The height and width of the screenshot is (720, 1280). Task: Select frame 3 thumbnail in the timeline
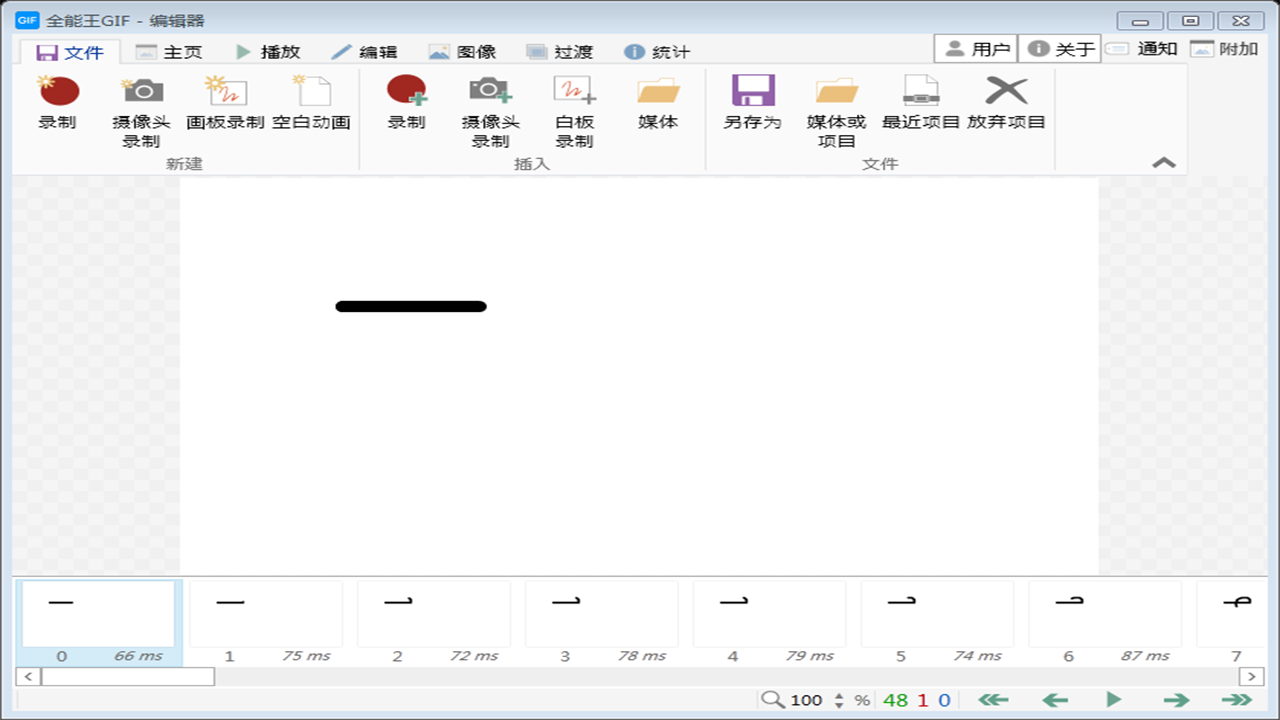[601, 612]
